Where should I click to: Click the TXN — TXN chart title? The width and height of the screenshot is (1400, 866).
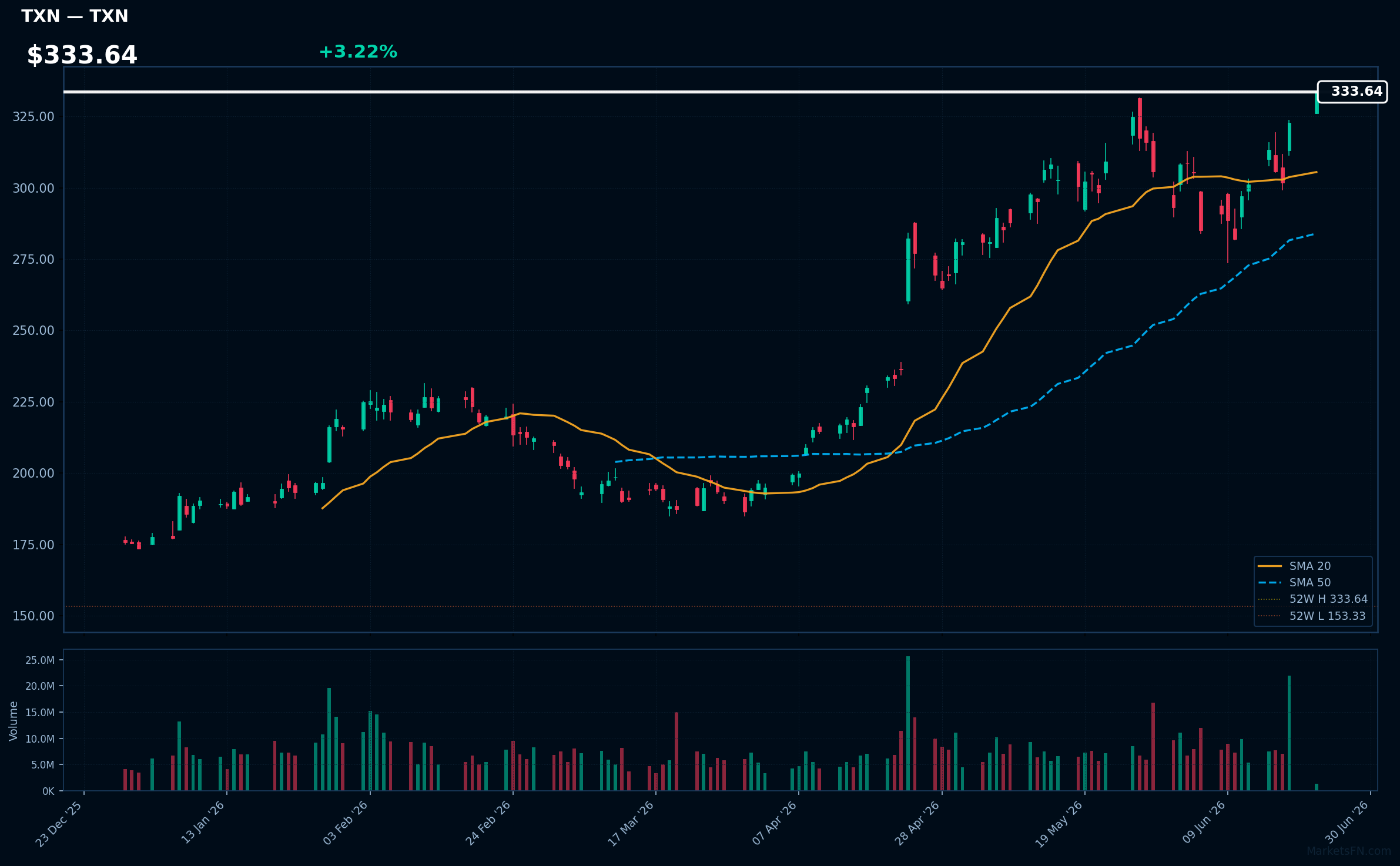(x=75, y=16)
